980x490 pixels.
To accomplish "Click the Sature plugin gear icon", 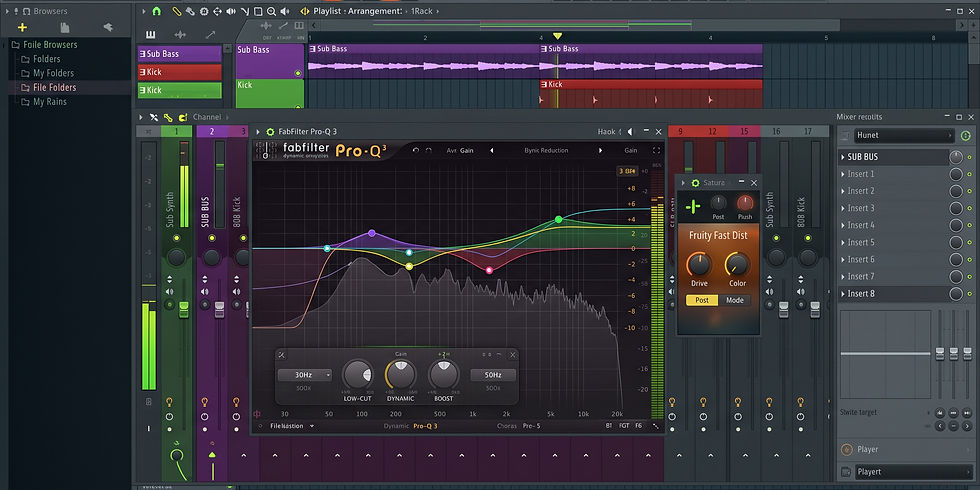I will (695, 182).
